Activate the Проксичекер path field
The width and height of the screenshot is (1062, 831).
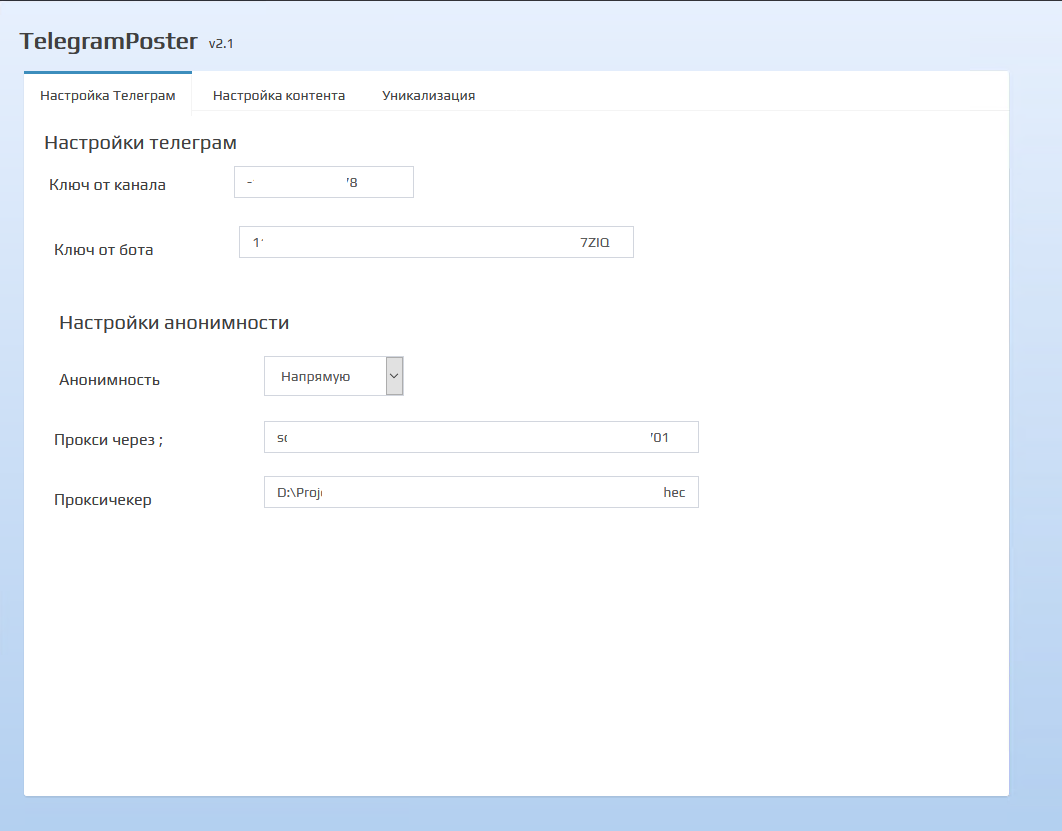click(481, 492)
